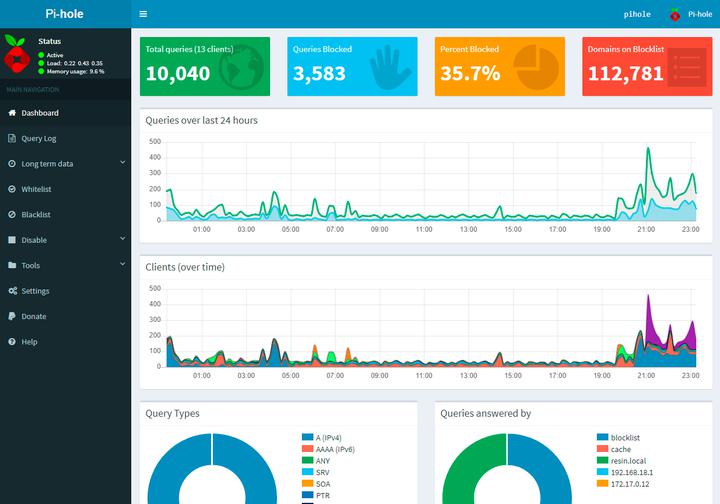Open the Settings page

point(65,291)
